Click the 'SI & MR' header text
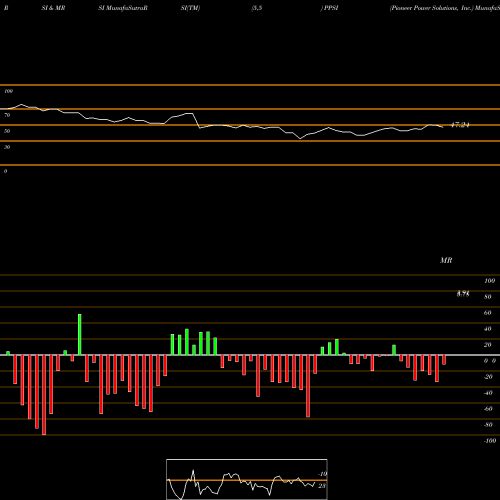500x500 pixels. point(53,8)
